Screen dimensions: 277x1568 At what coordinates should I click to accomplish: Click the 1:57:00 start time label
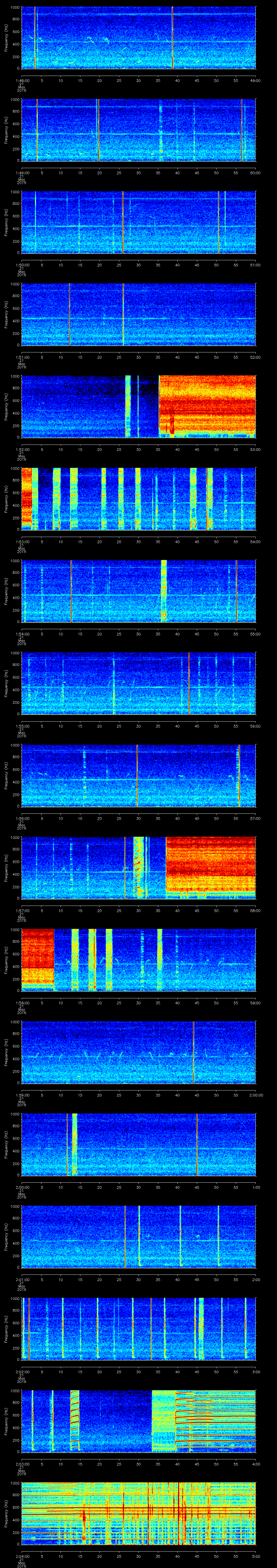pyautogui.click(x=22, y=910)
